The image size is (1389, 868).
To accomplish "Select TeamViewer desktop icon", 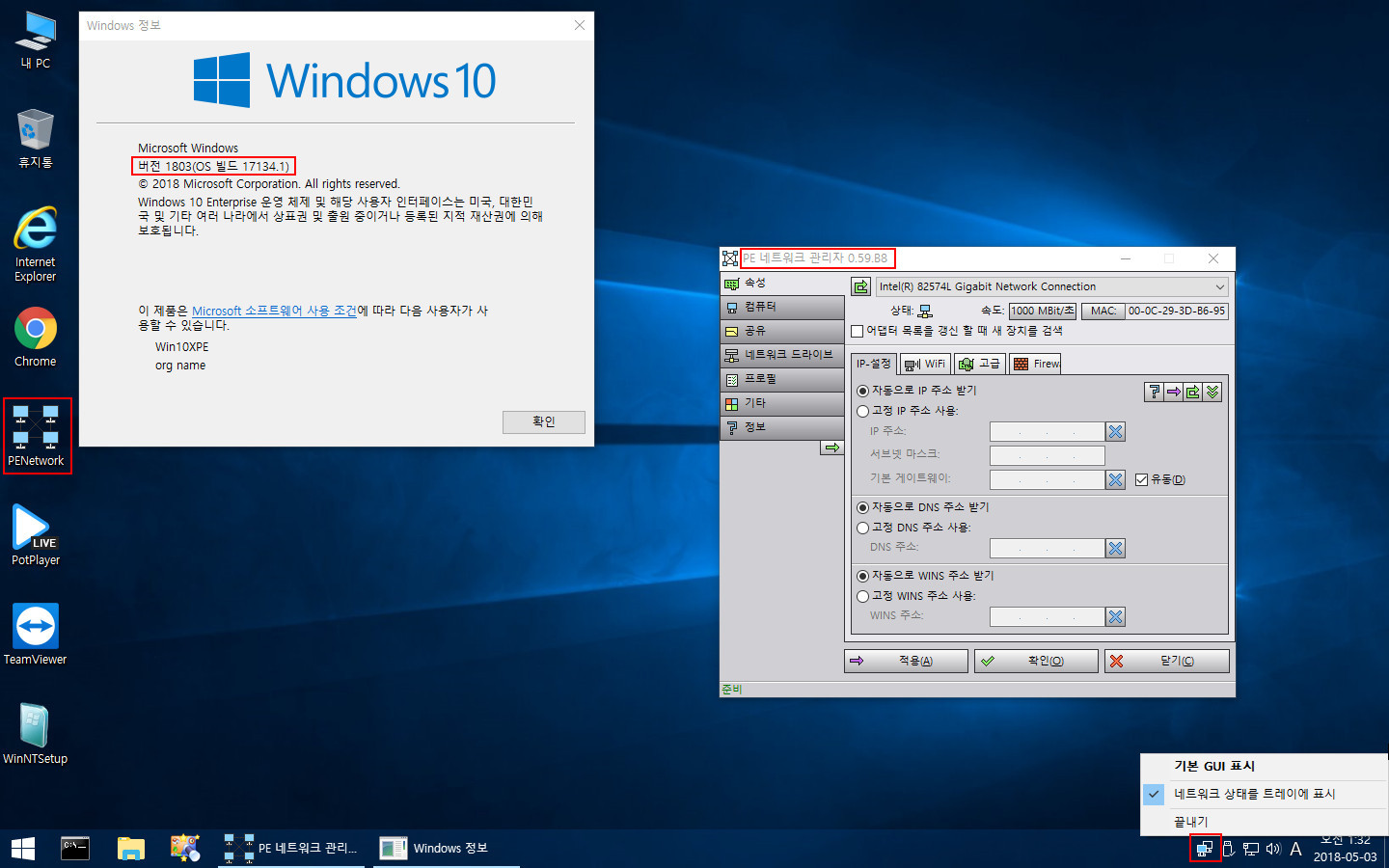I will point(36,635).
